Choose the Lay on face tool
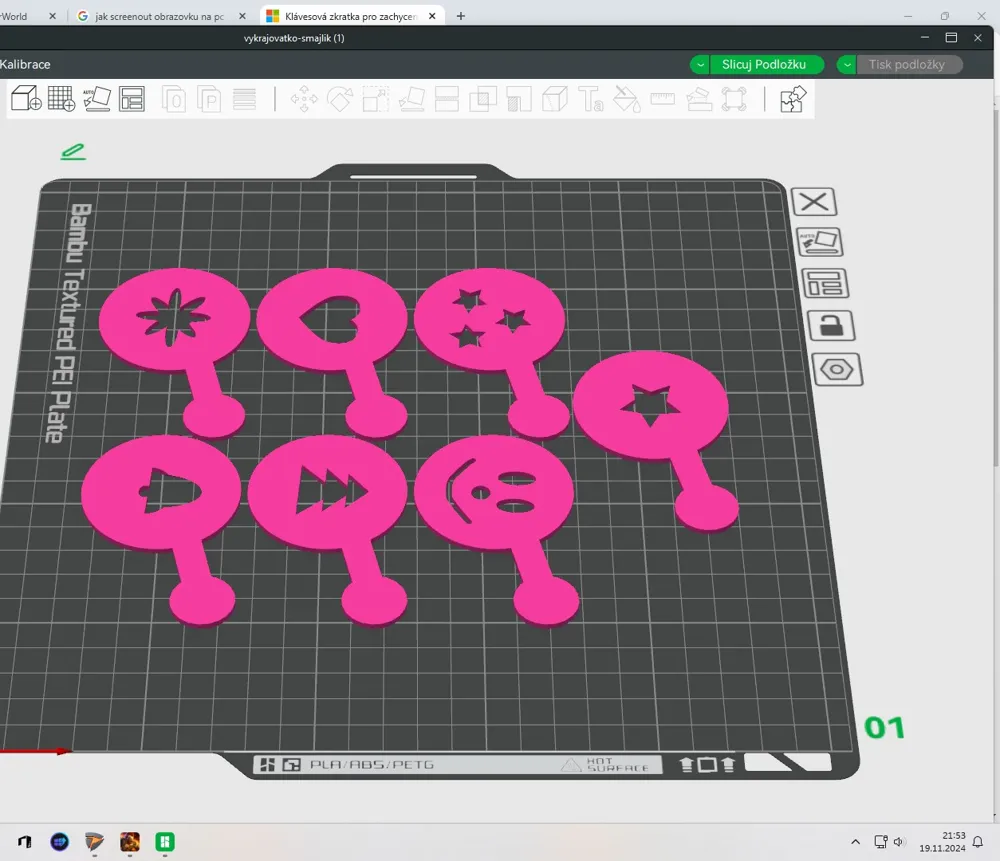1000x861 pixels. point(411,99)
